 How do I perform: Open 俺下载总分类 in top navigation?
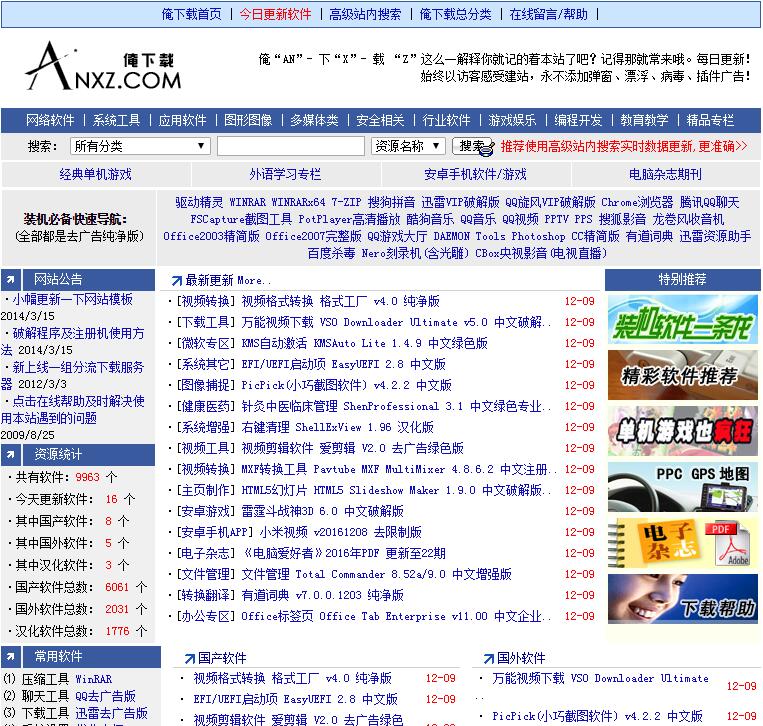point(455,14)
